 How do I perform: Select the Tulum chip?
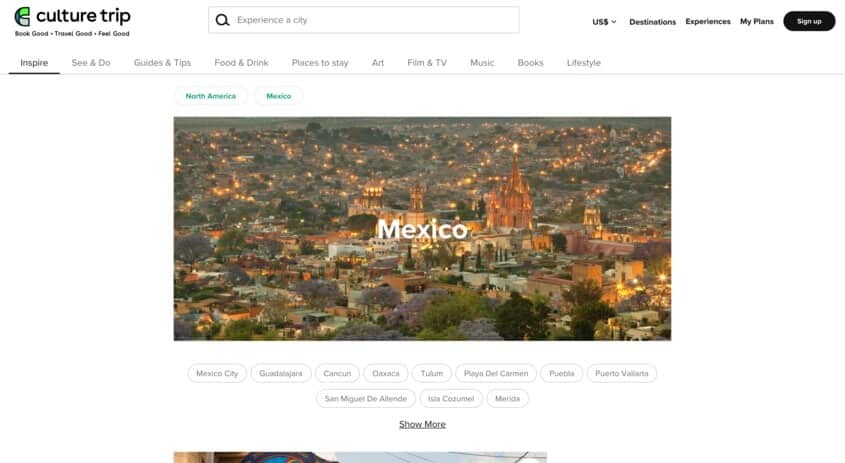click(432, 373)
